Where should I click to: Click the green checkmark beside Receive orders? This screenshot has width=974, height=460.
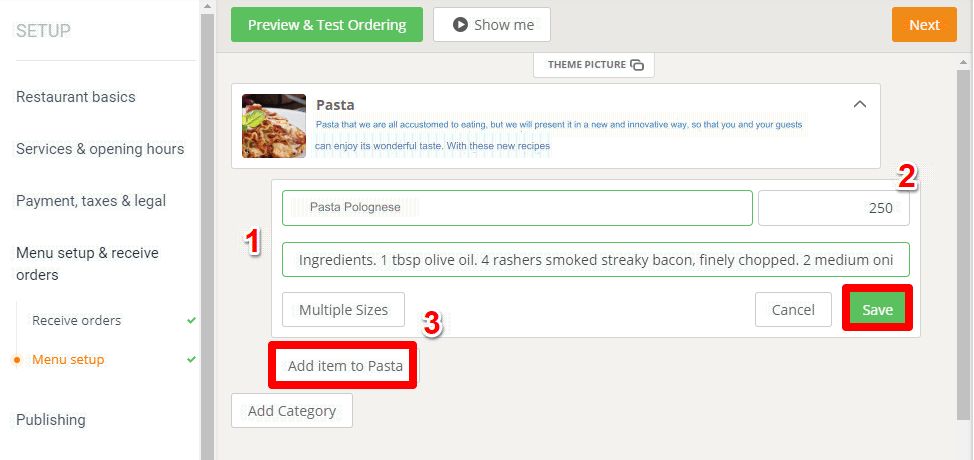tap(191, 320)
